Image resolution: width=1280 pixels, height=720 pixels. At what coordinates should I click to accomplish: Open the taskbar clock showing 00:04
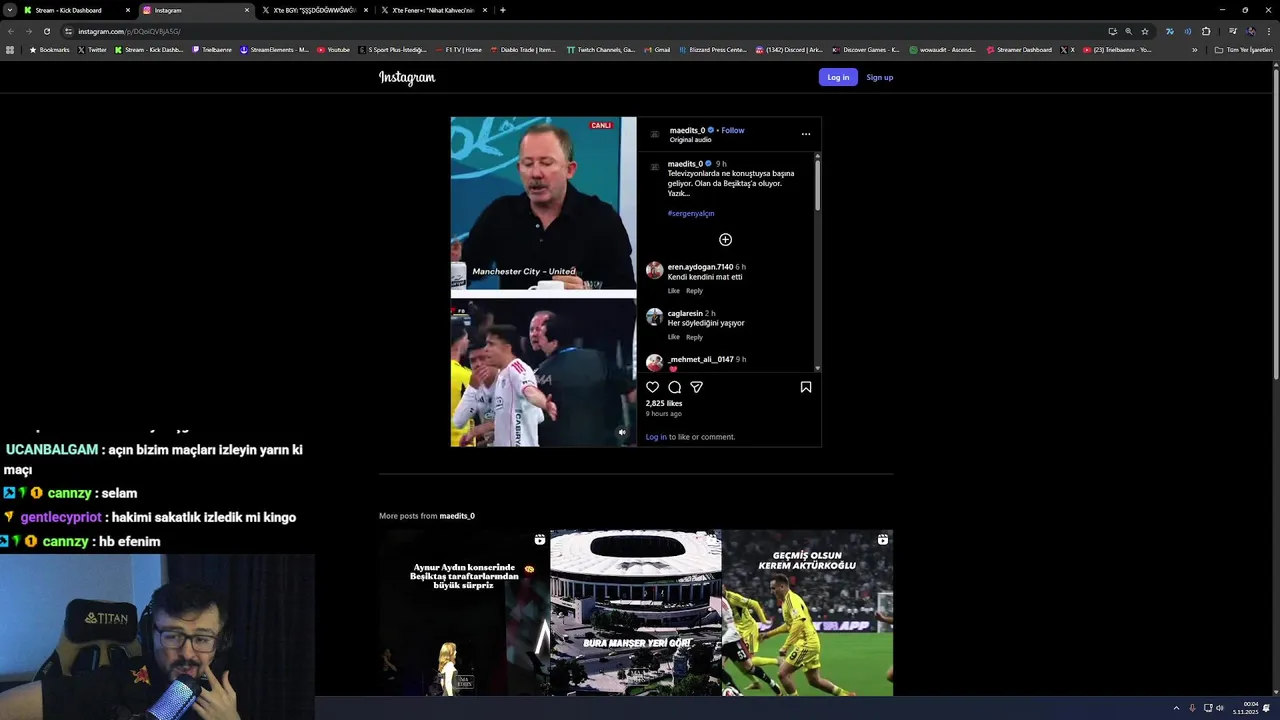[1245, 708]
